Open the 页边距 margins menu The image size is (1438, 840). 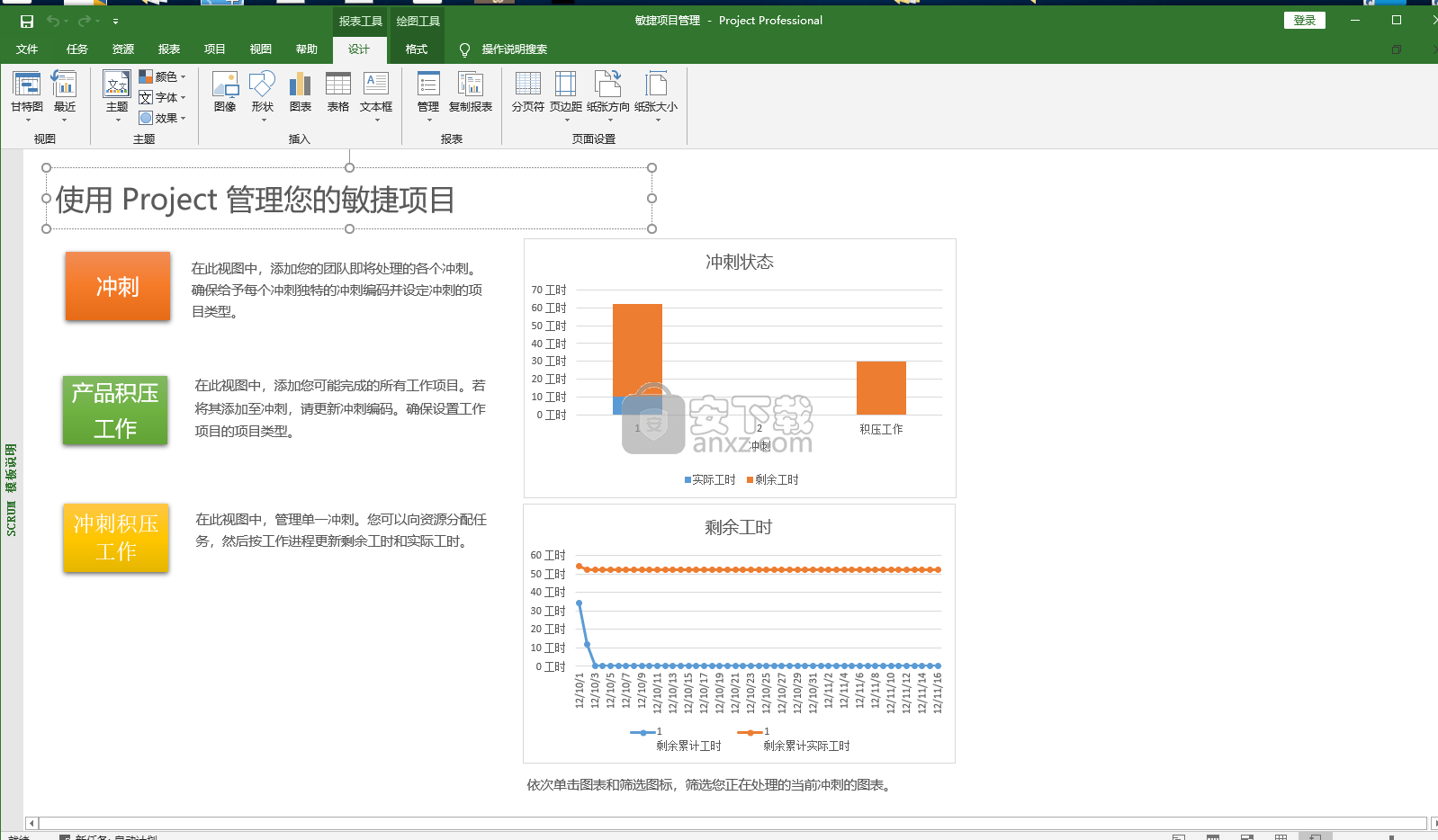tap(566, 94)
